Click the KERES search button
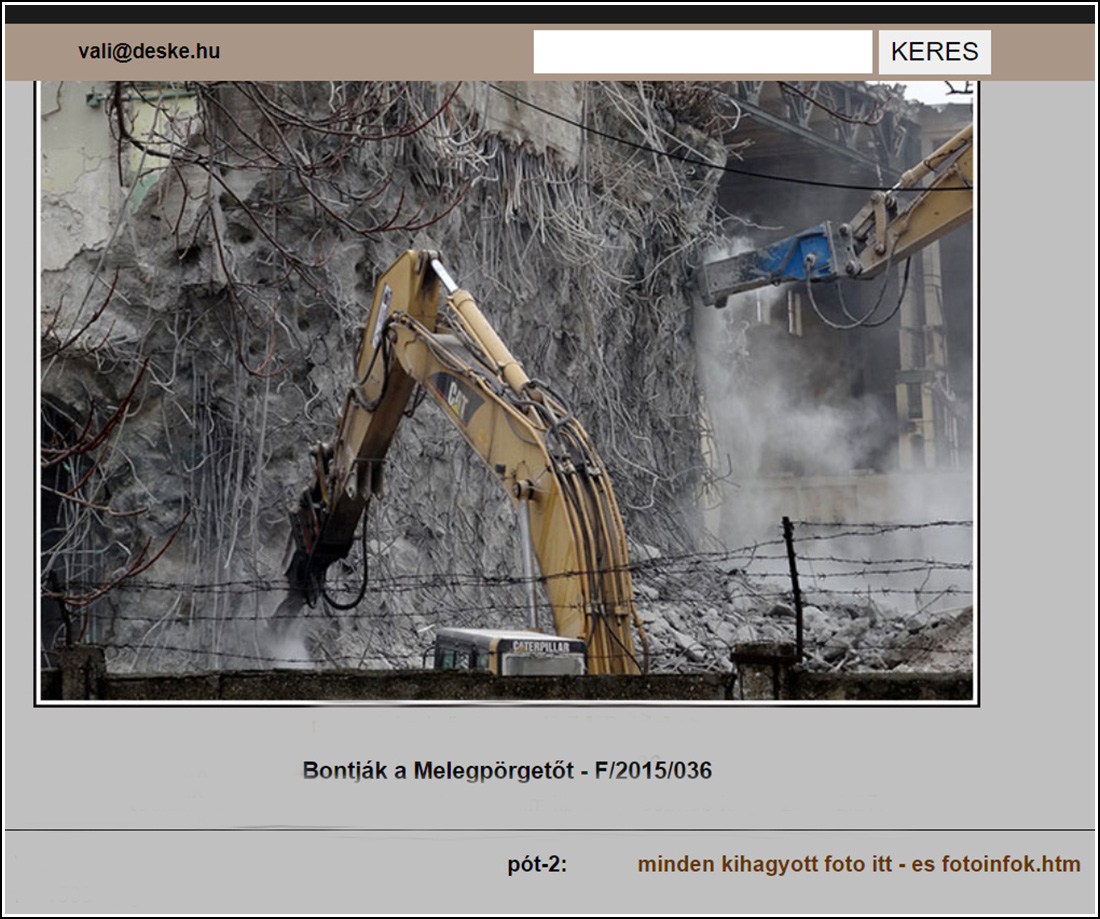This screenshot has height=919, width=1100. 934,52
